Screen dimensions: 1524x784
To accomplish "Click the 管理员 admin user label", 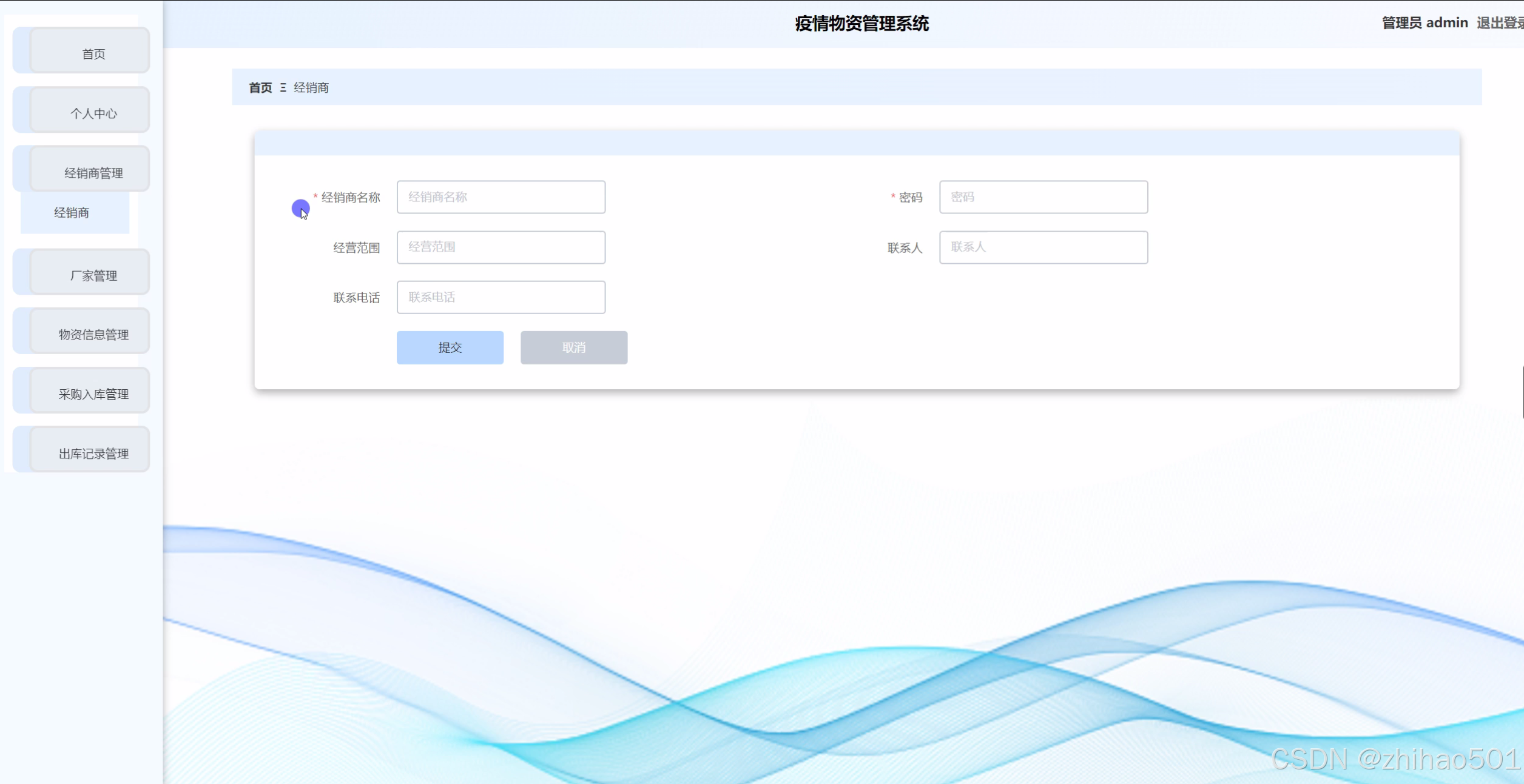I will 1424,23.
